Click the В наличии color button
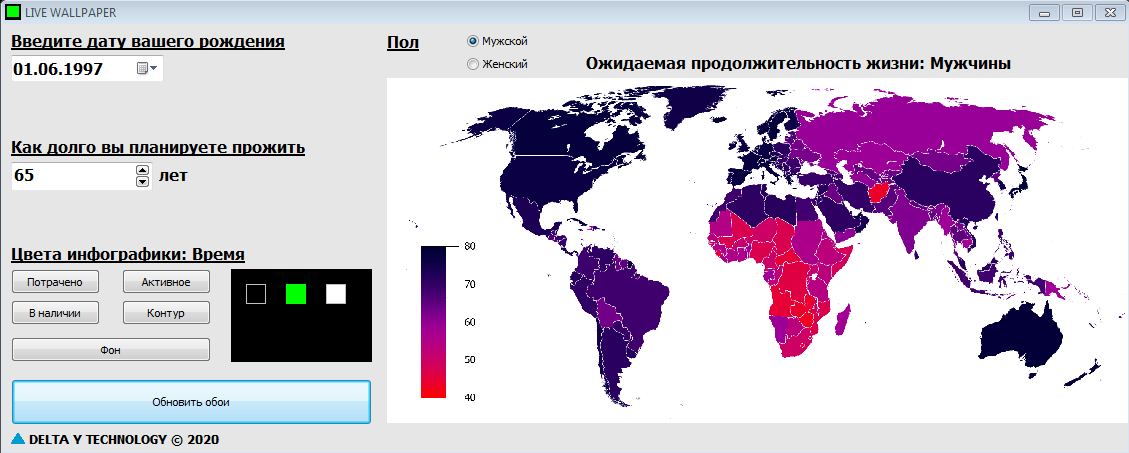This screenshot has width=1129, height=453. click(55, 313)
